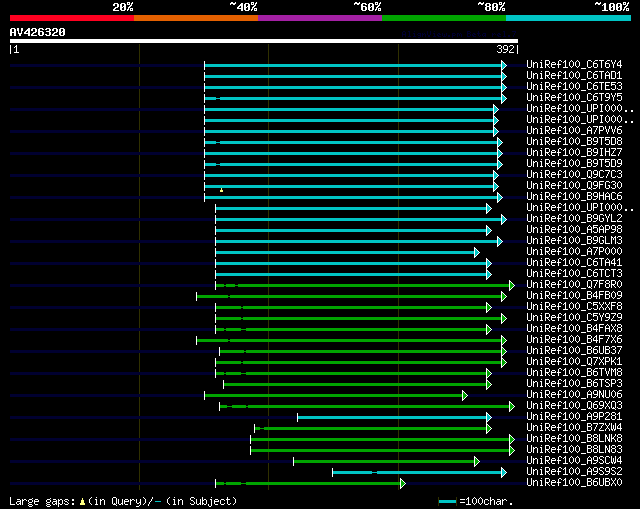This screenshot has width=640, height=509.
Task: Select hit label UniRef100_Q9FG30
Action: pos(574,186)
